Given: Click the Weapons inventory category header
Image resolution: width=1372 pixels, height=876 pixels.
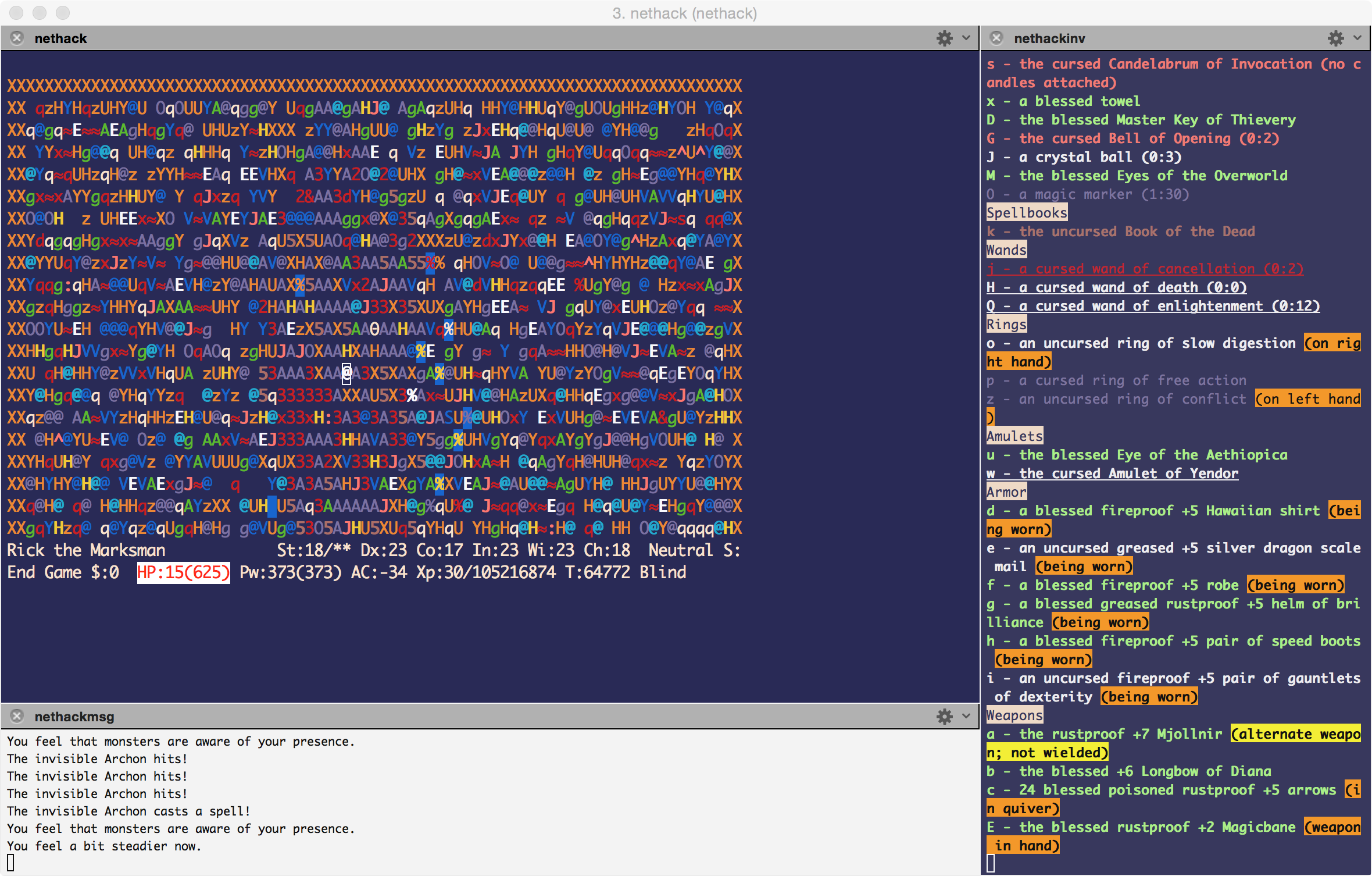Looking at the screenshot, I should click(x=1014, y=715).
